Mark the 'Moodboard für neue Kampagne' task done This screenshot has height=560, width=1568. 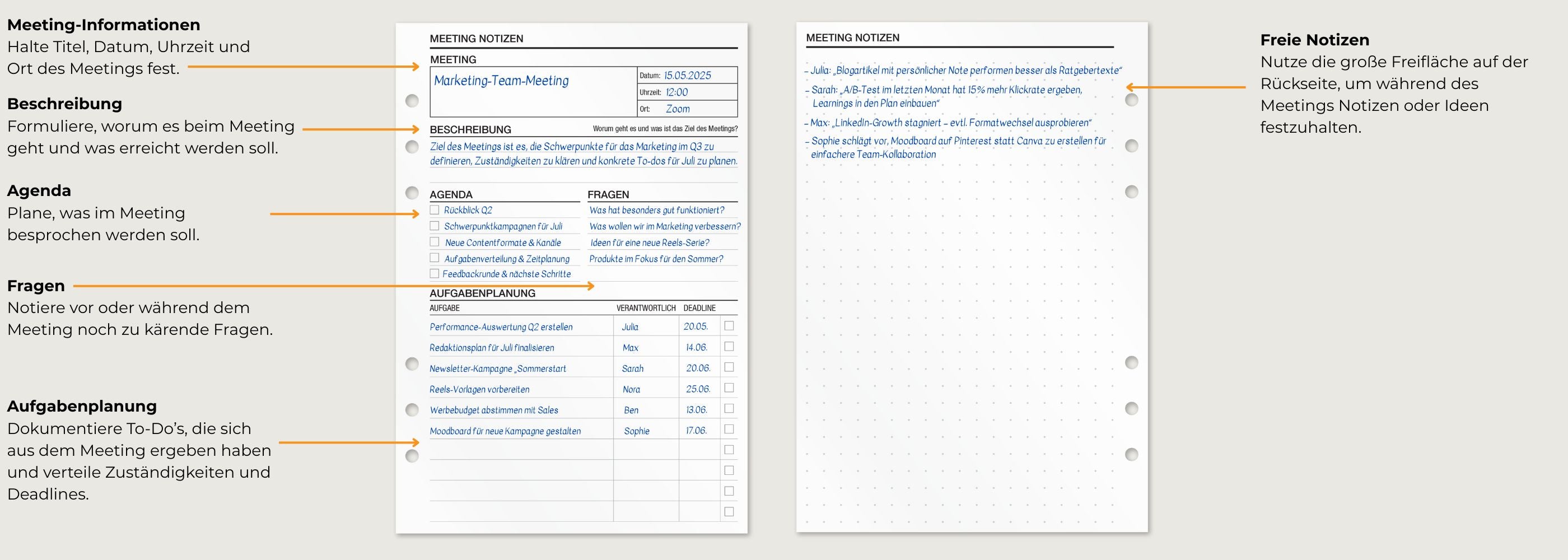(x=729, y=430)
